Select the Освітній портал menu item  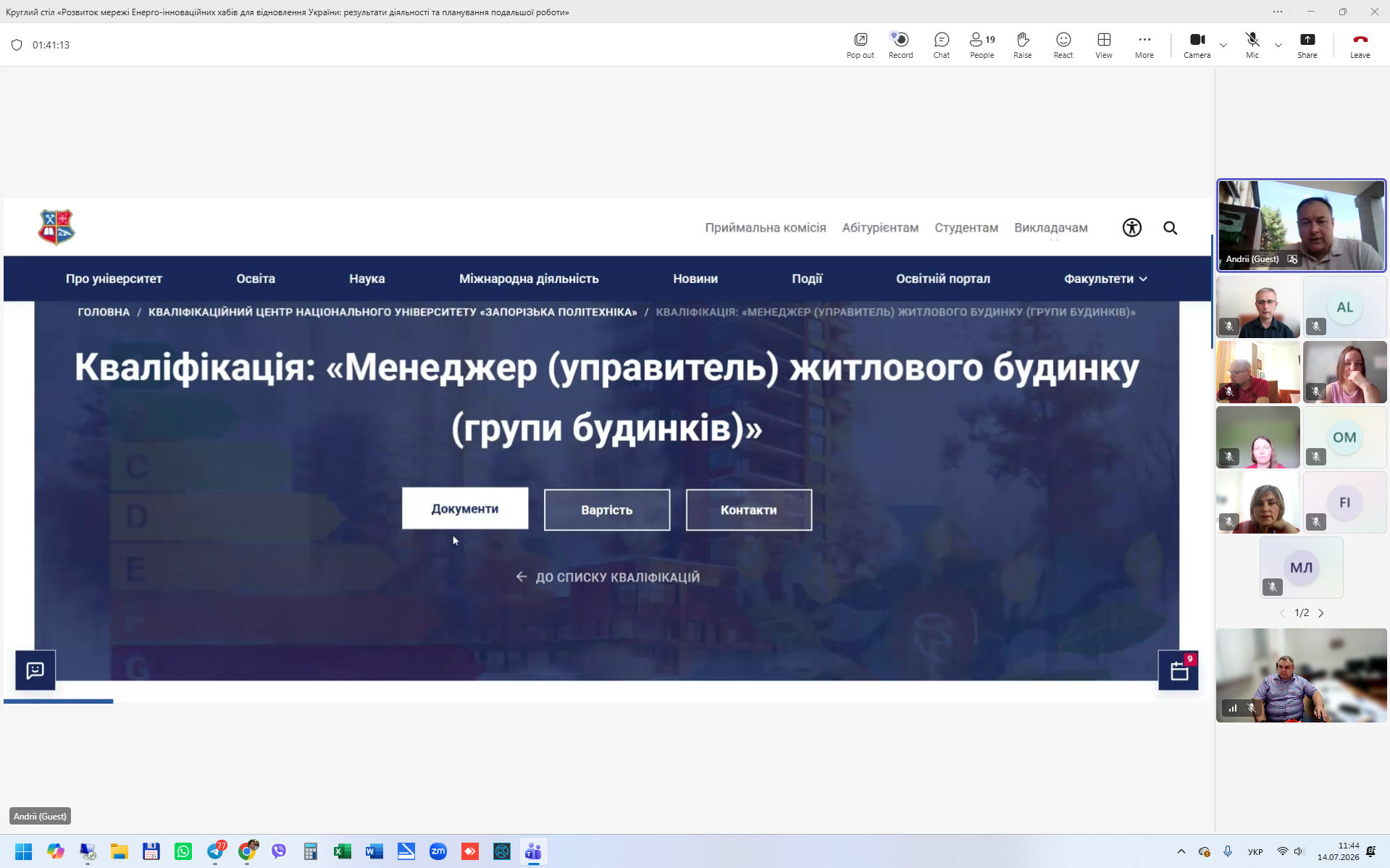point(942,279)
